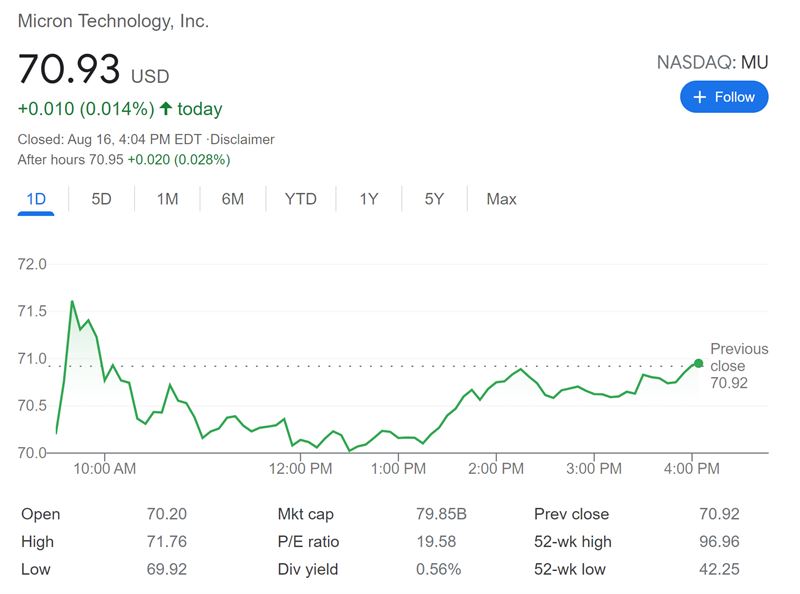The image size is (800, 594).
Task: Click the Micron Technology, Inc. title
Action: [113, 21]
